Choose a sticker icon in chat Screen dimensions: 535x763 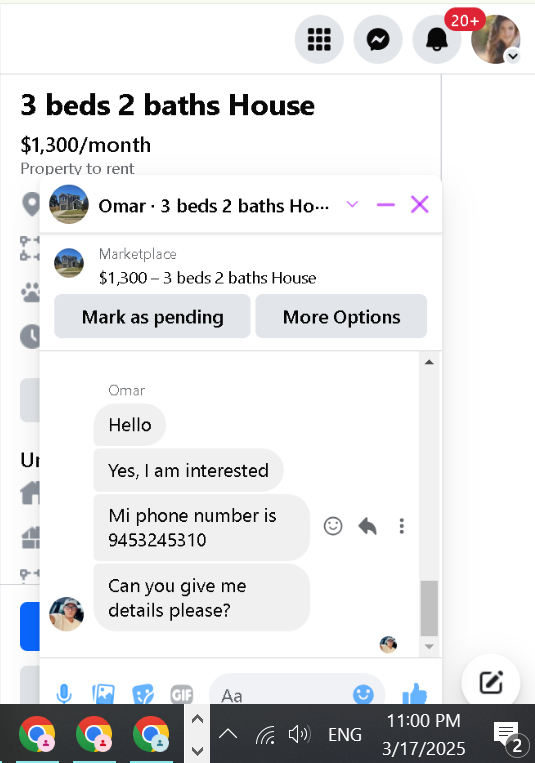[143, 693]
